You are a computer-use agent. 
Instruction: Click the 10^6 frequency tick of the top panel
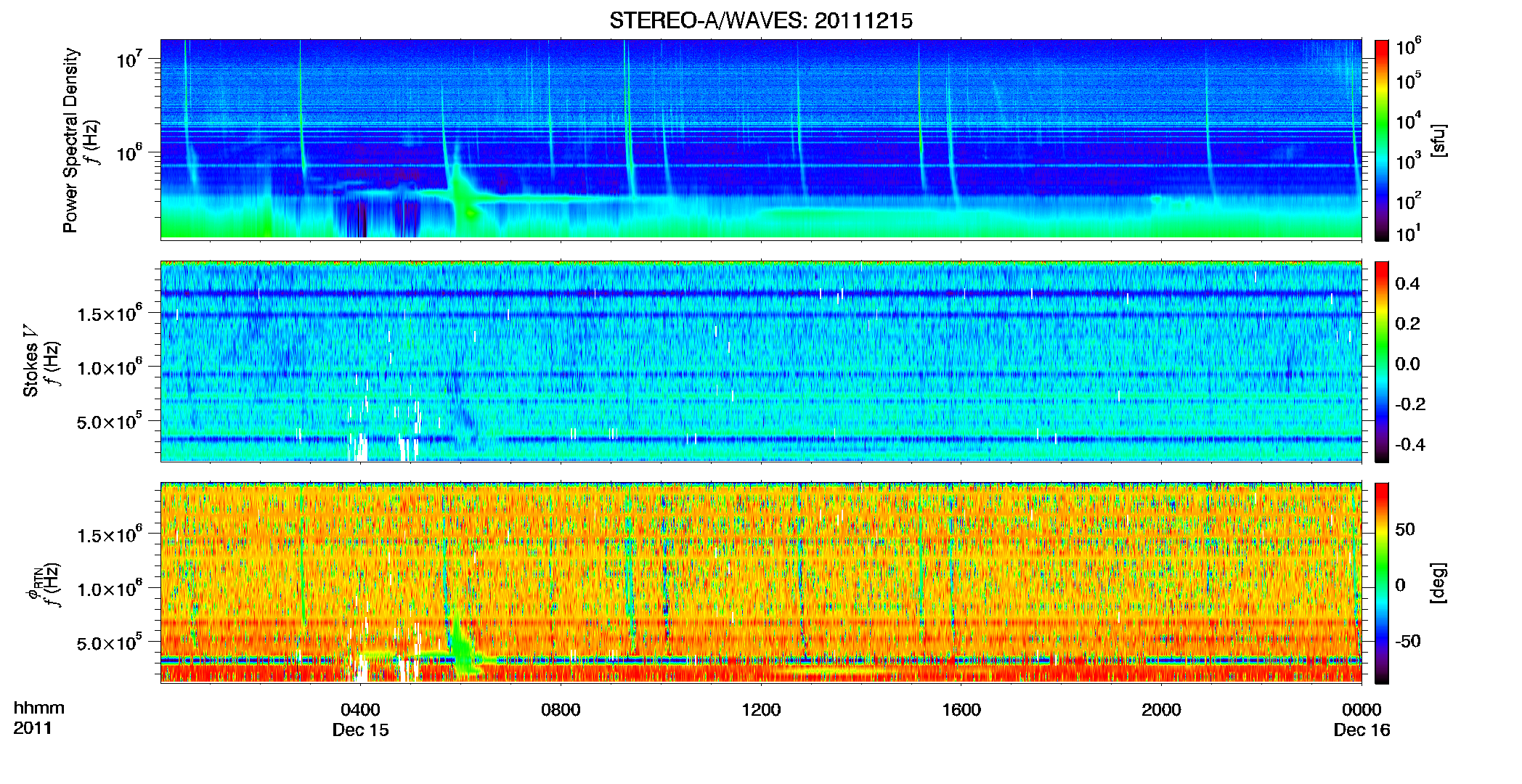[129, 152]
